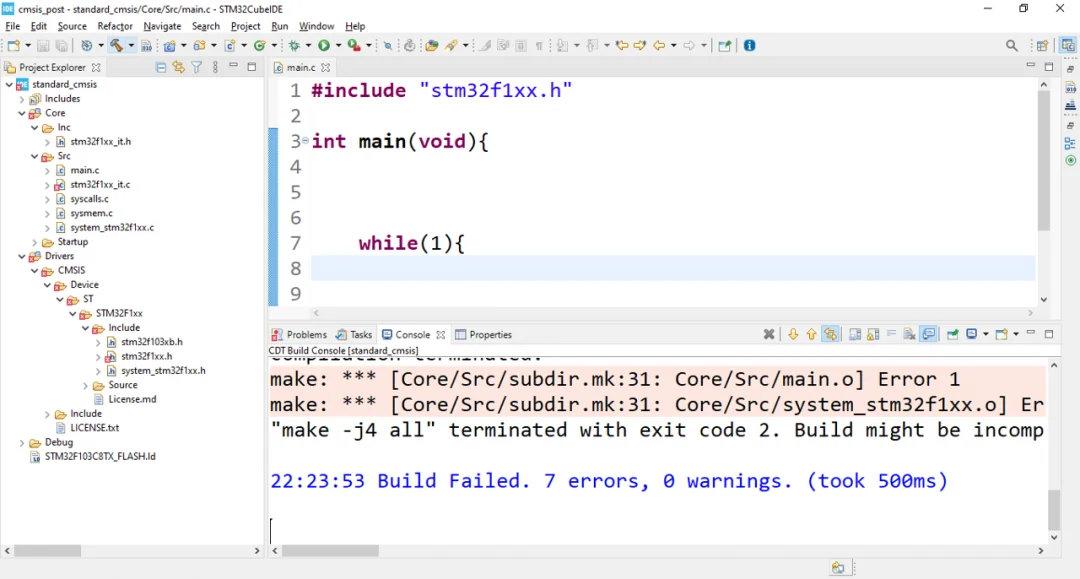The image size is (1080, 579).
Task: Click the console horizontal scrollbar thumb
Action: (330, 551)
